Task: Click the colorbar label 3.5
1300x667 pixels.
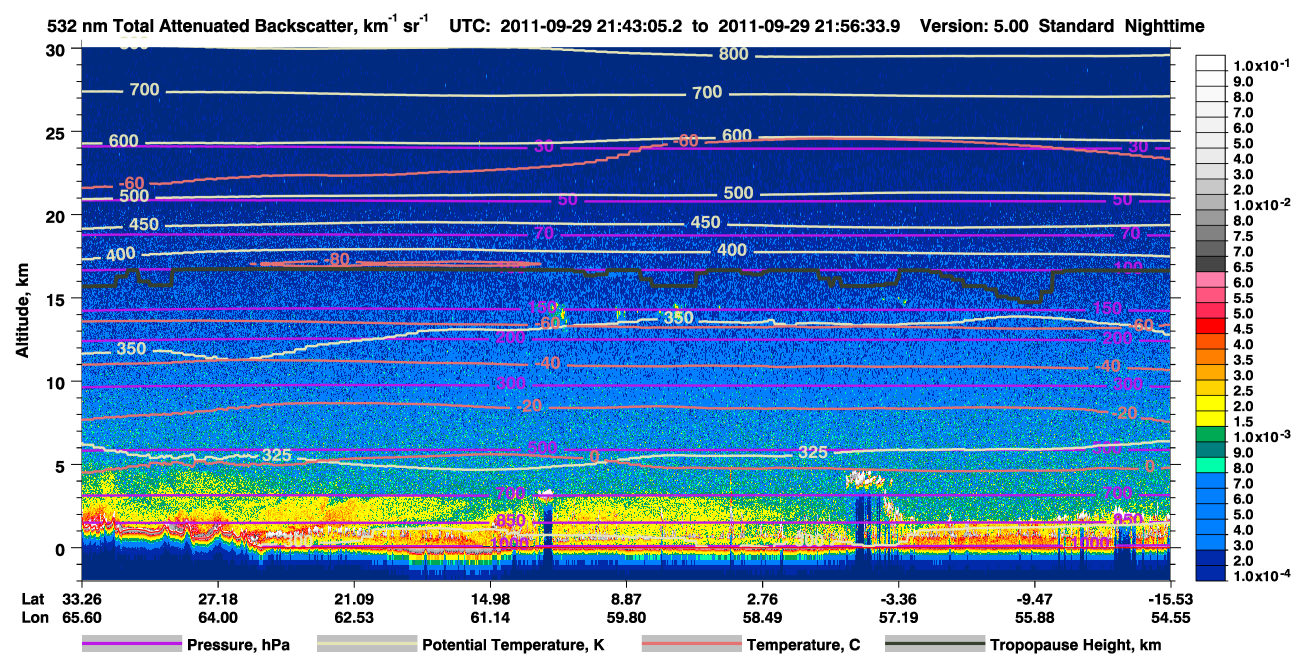Action: [1242, 360]
